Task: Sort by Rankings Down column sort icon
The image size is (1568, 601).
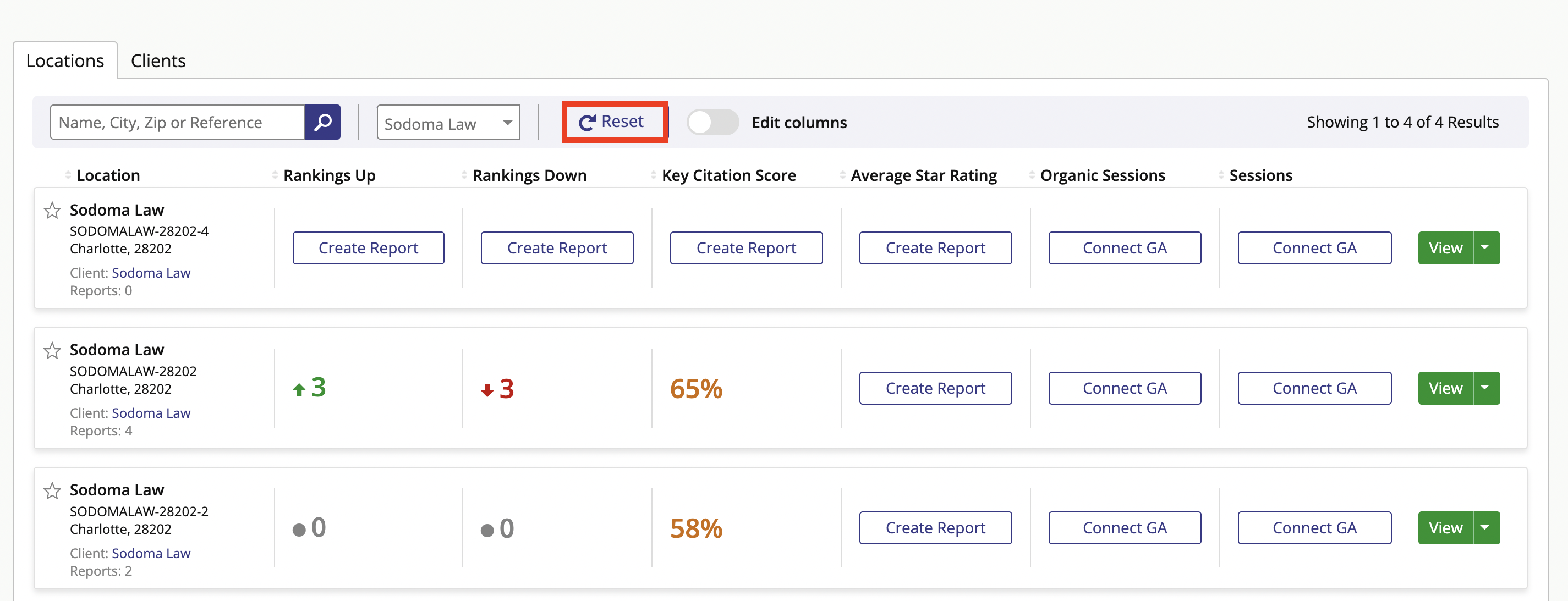Action: [x=464, y=175]
